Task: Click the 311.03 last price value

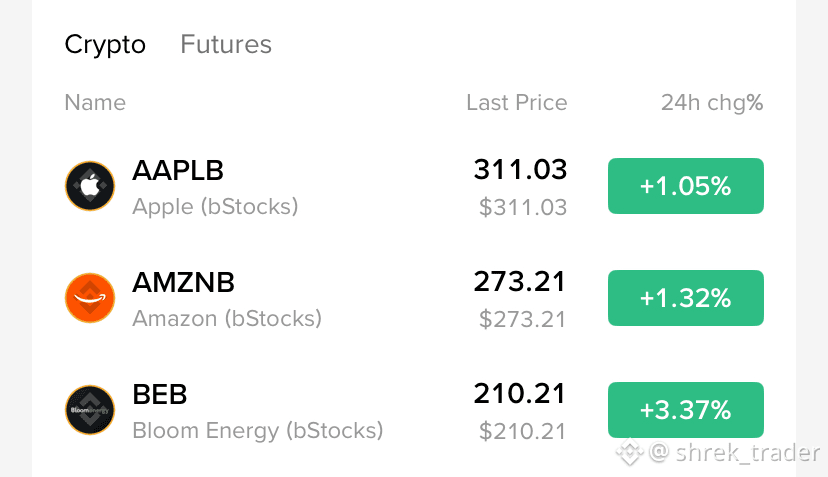Action: click(520, 170)
